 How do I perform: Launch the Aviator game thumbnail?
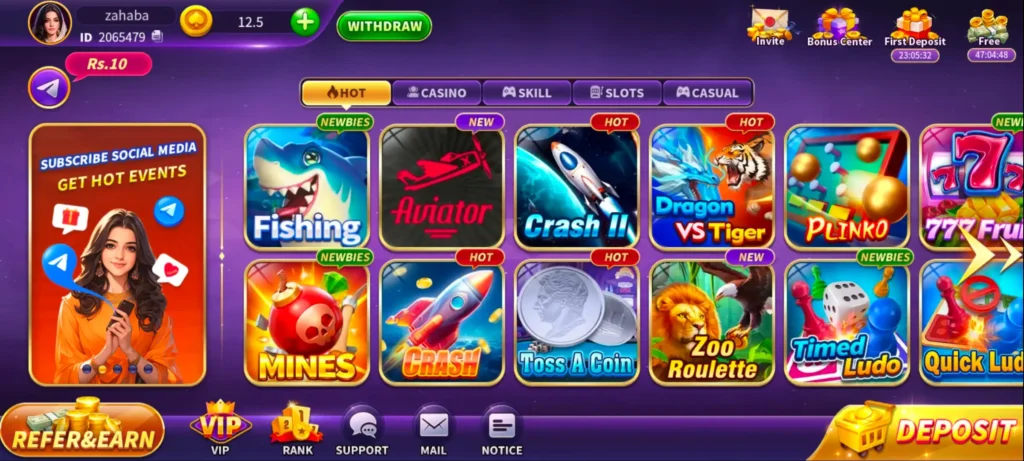[442, 187]
